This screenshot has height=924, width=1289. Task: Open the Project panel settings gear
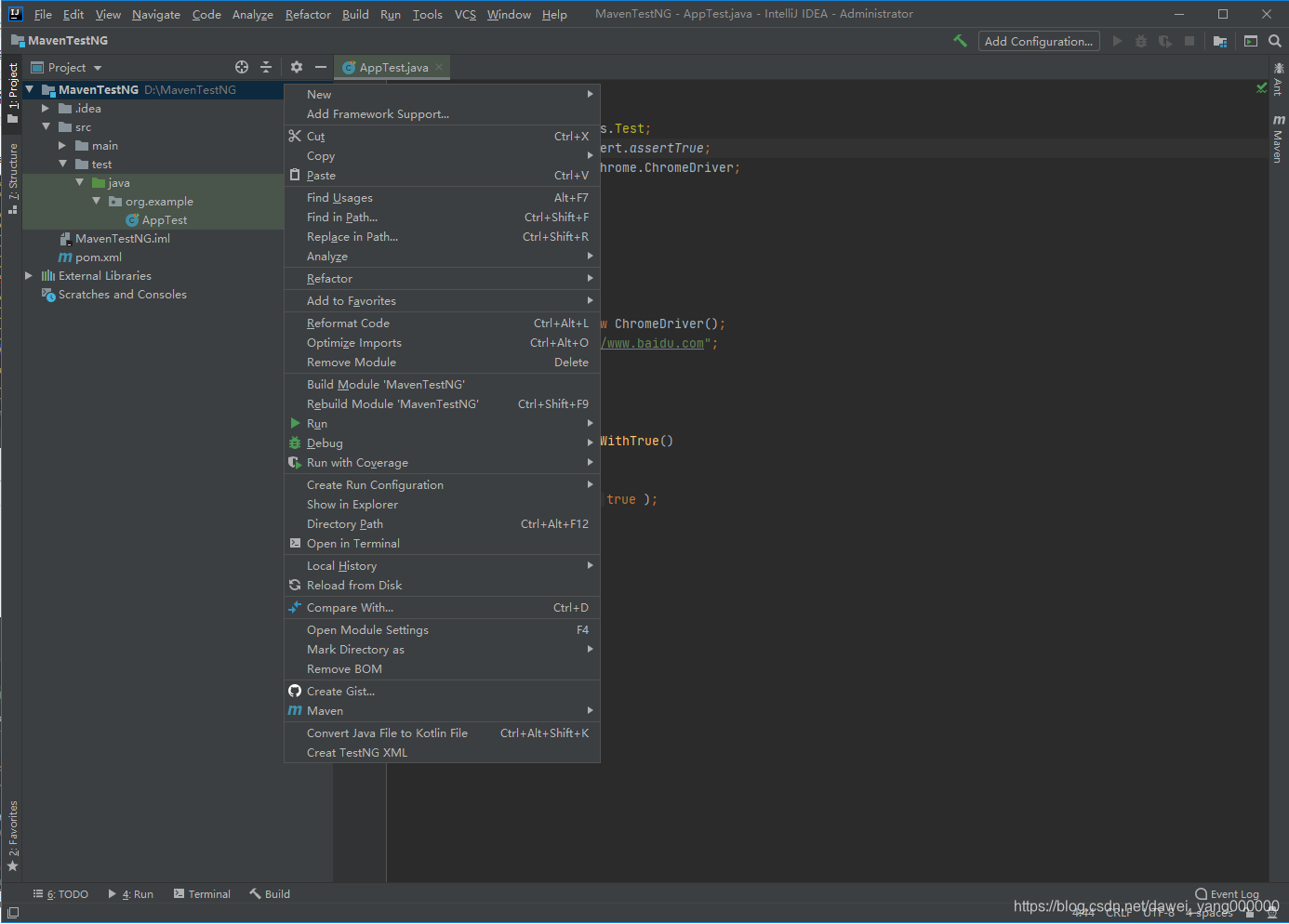297,67
